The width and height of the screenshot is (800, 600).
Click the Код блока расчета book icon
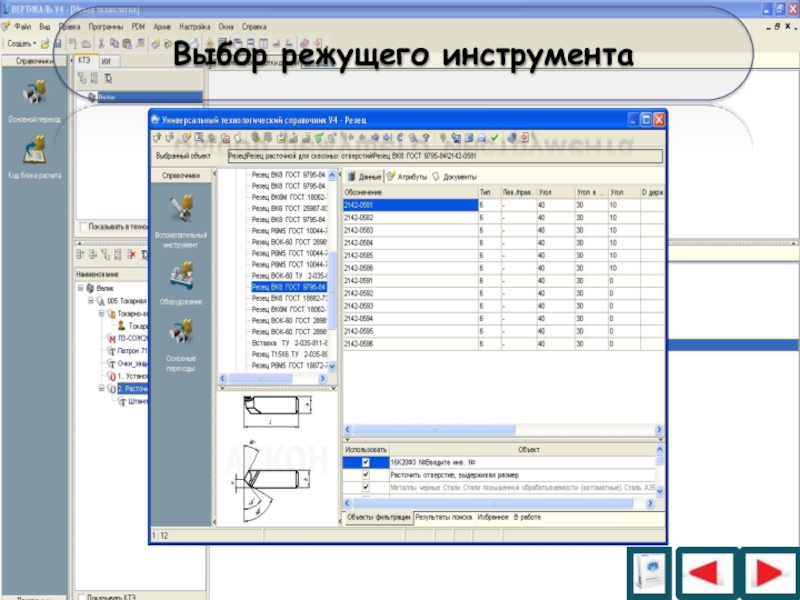[x=35, y=152]
